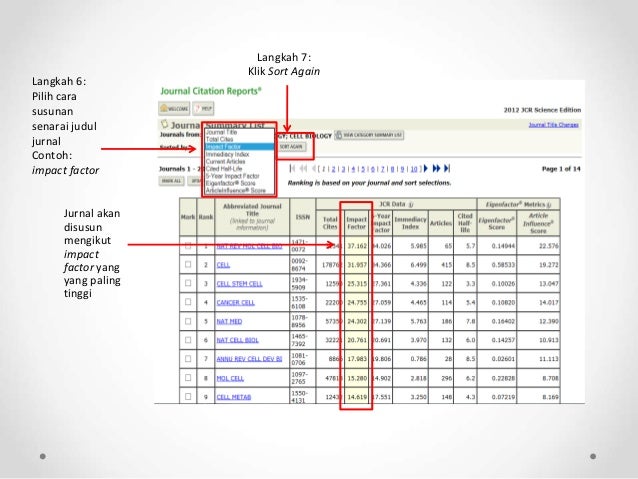Open Journal Title Changes link

[553, 125]
